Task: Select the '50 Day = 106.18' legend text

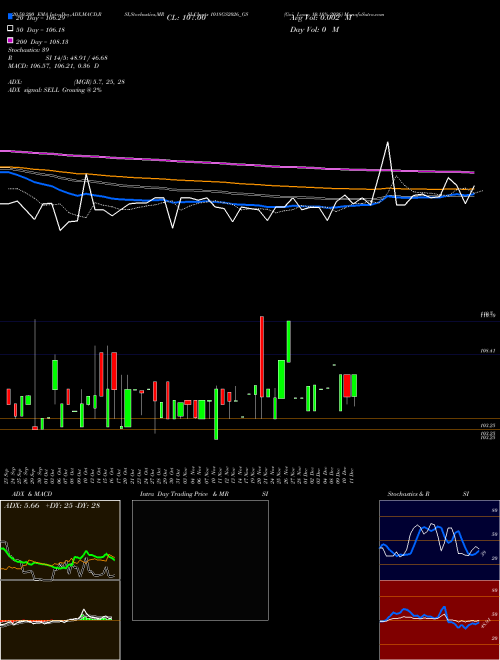Action: 40,30
